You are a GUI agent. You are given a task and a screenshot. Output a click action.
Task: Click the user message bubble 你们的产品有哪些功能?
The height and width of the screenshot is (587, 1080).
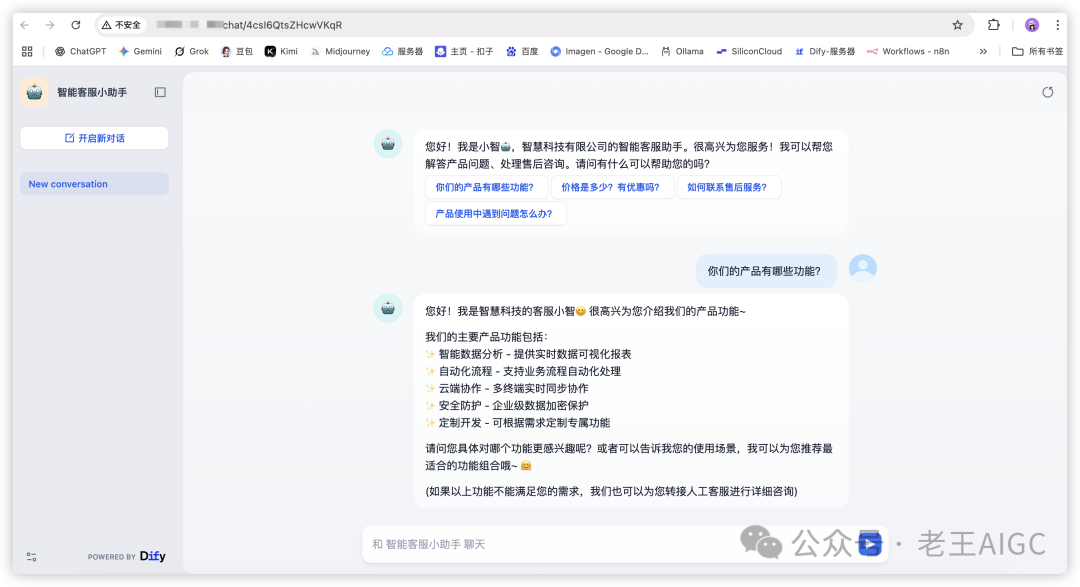pos(766,271)
